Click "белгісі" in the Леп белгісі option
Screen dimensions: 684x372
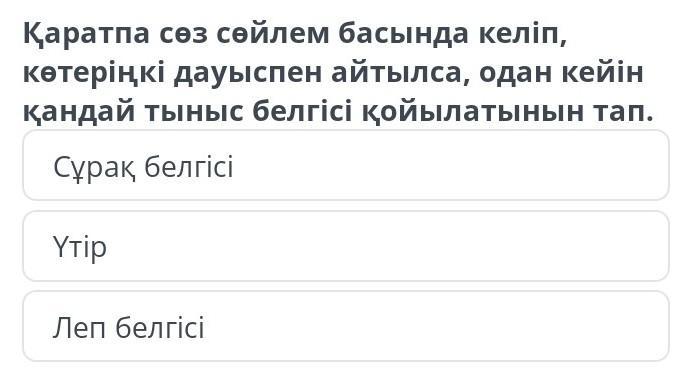160,327
